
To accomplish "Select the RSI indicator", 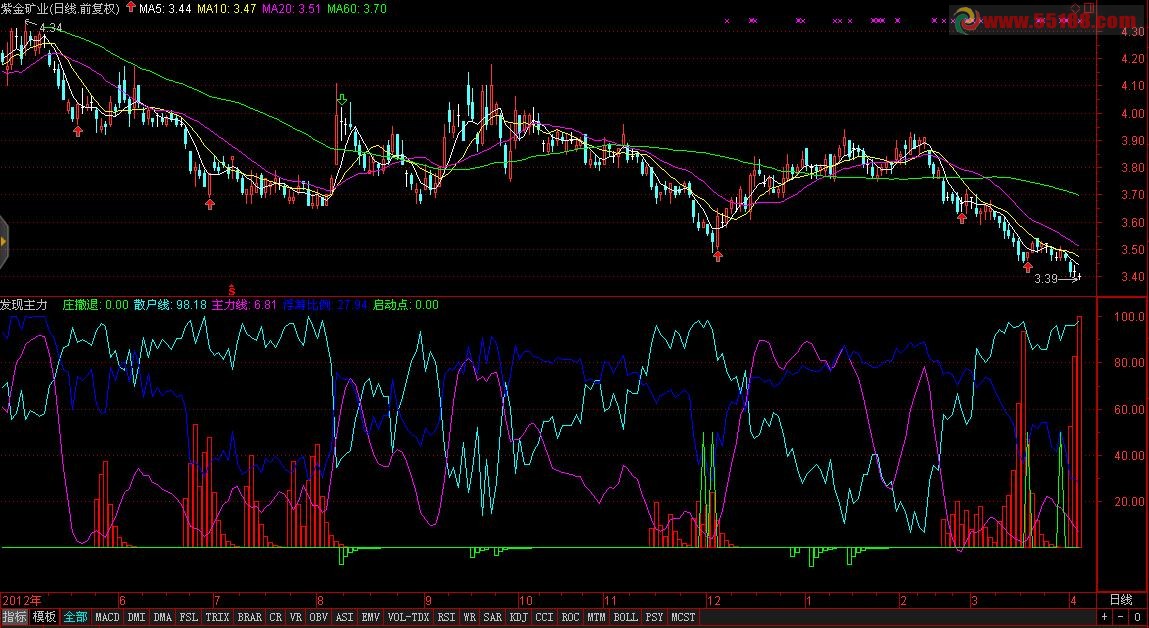I will coord(446,617).
